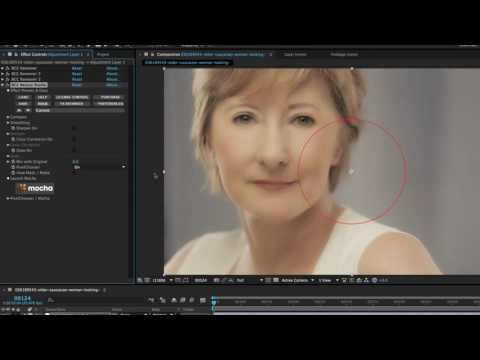The image size is (480, 360).
Task: Enable stopwatch for Sharpen On
Action: (x=13, y=128)
